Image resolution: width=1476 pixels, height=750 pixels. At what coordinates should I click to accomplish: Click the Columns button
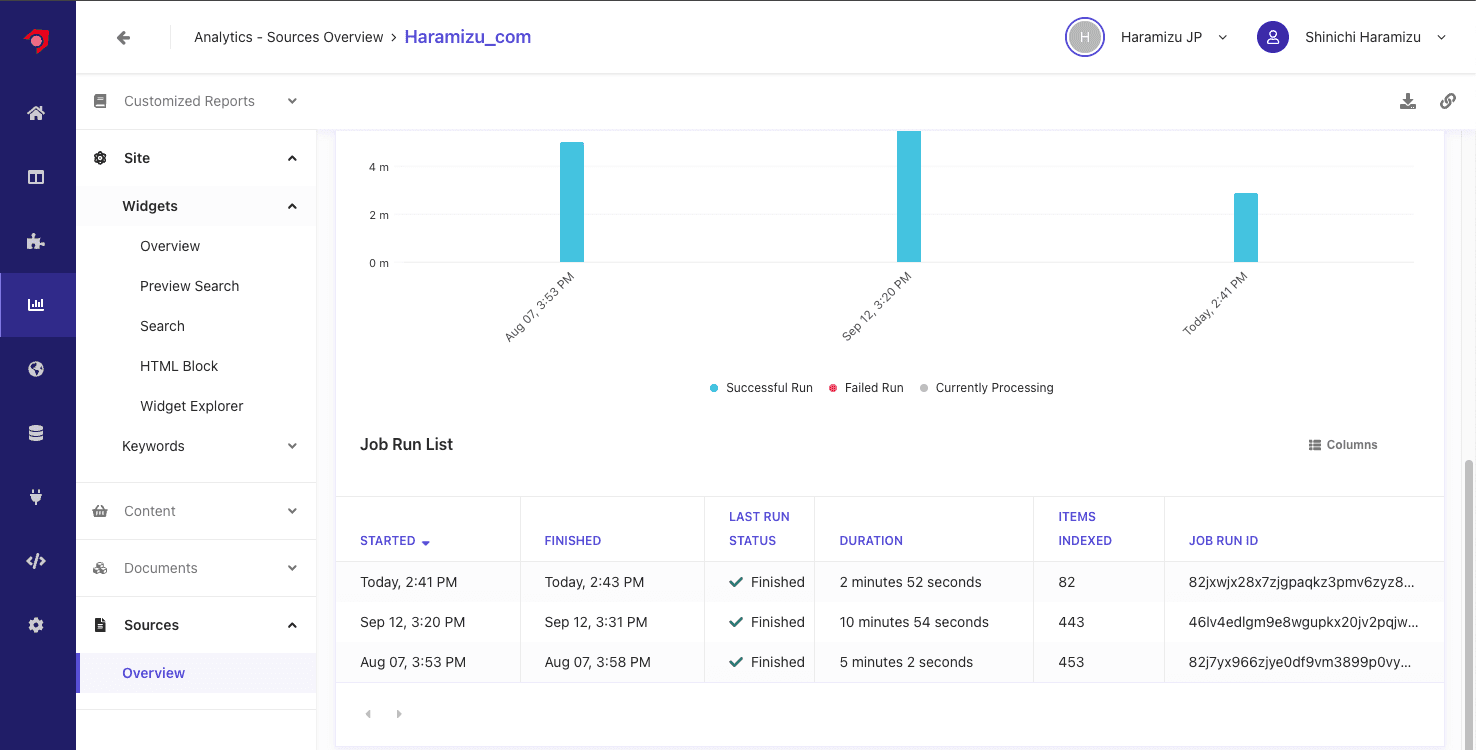tap(1343, 445)
